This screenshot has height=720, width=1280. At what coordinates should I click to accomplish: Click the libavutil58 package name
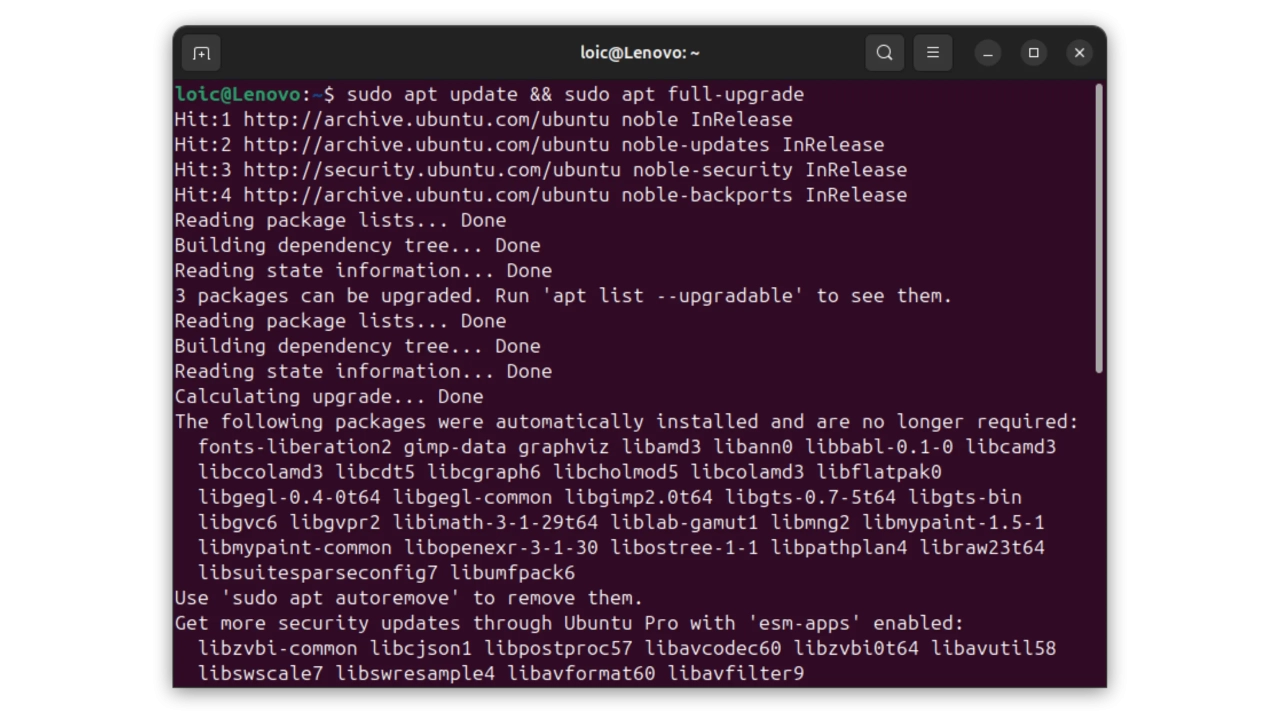coord(993,648)
